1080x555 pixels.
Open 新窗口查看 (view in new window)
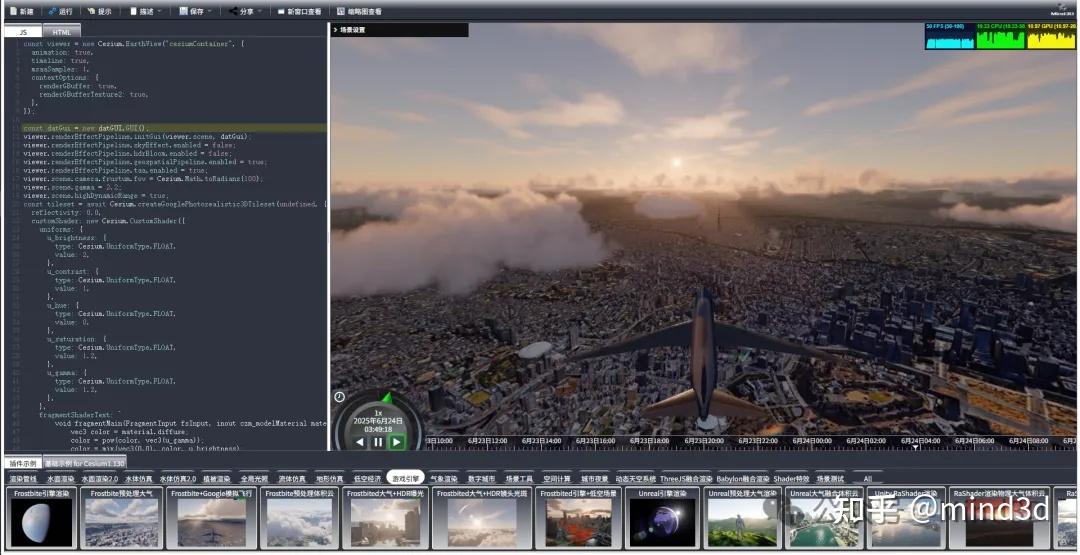coord(298,11)
